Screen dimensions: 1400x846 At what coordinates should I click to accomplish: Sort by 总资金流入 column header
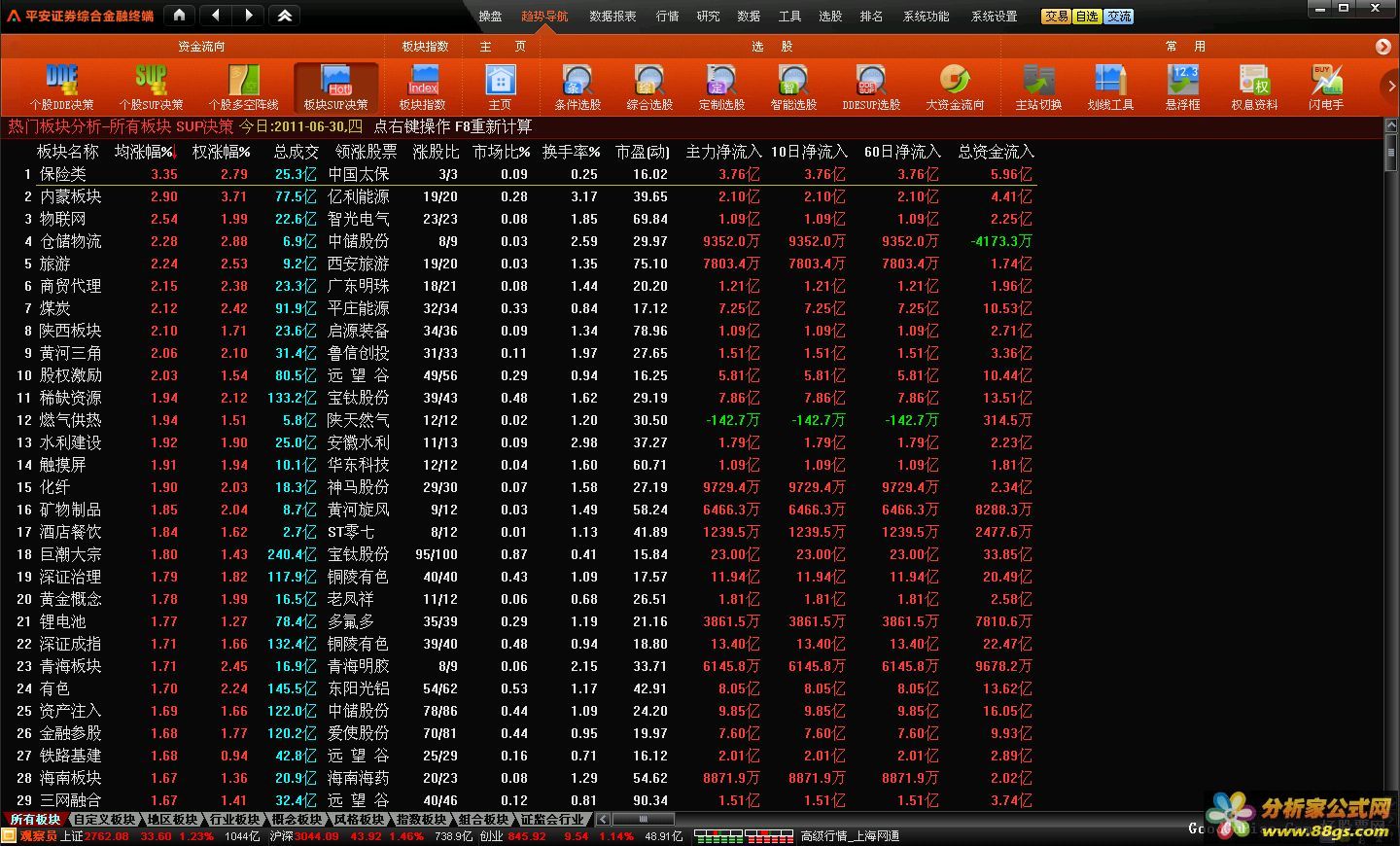coord(997,152)
